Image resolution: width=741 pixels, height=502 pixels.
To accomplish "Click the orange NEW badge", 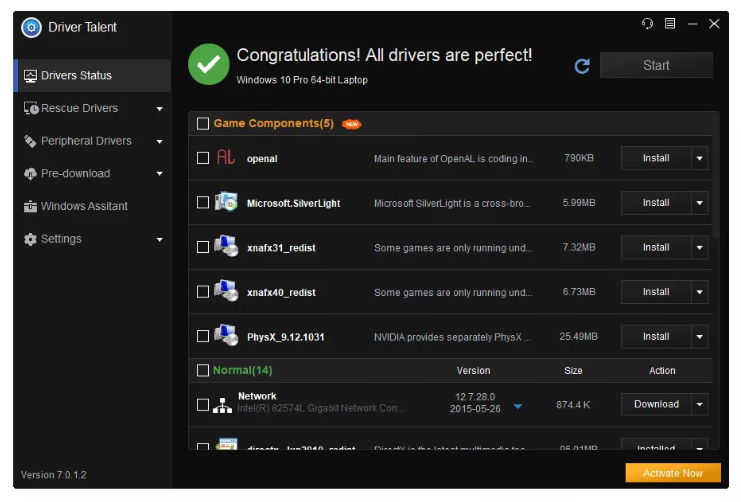I will point(352,124).
